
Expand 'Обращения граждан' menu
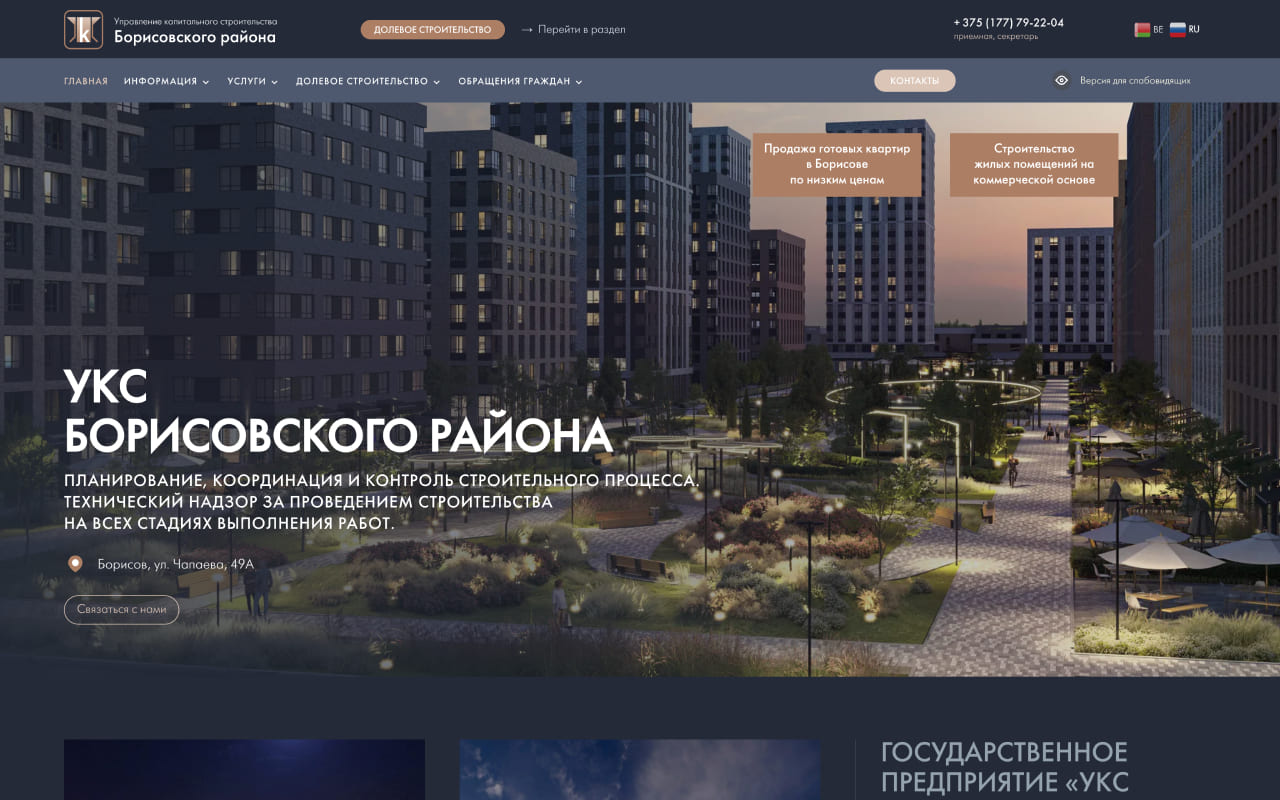point(520,81)
